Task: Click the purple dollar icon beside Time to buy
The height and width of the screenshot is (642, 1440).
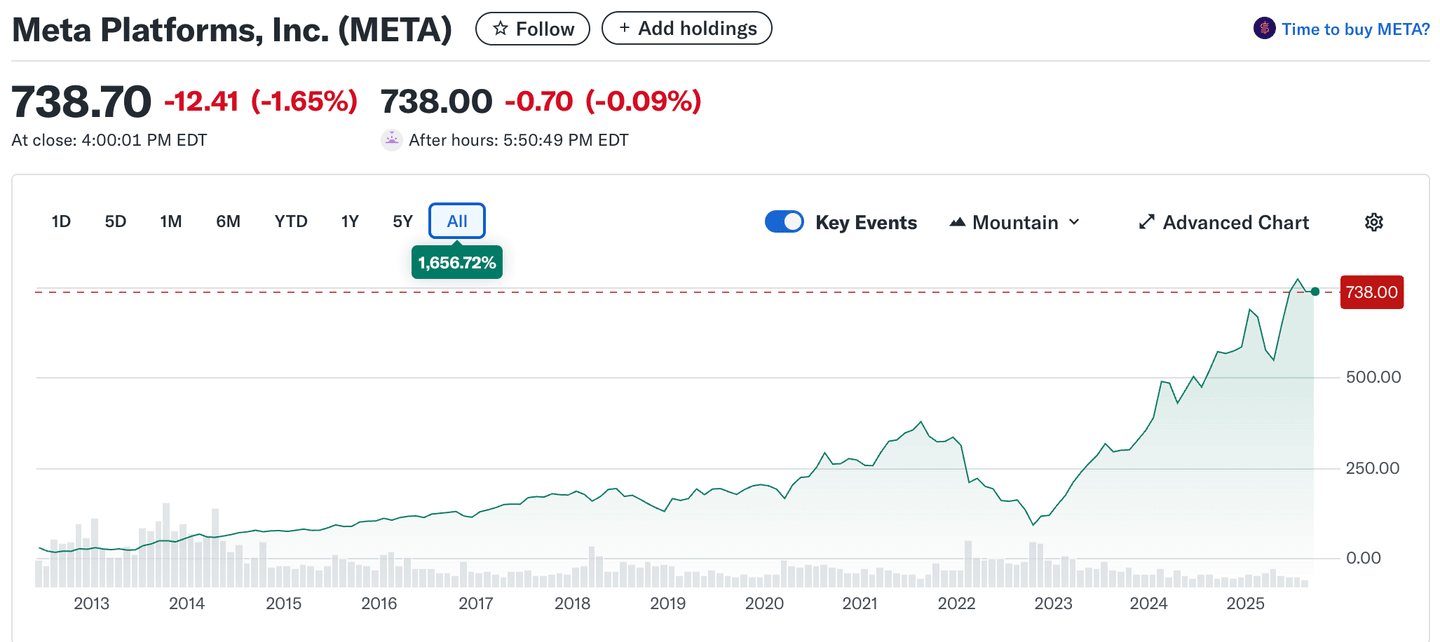Action: tap(1264, 29)
